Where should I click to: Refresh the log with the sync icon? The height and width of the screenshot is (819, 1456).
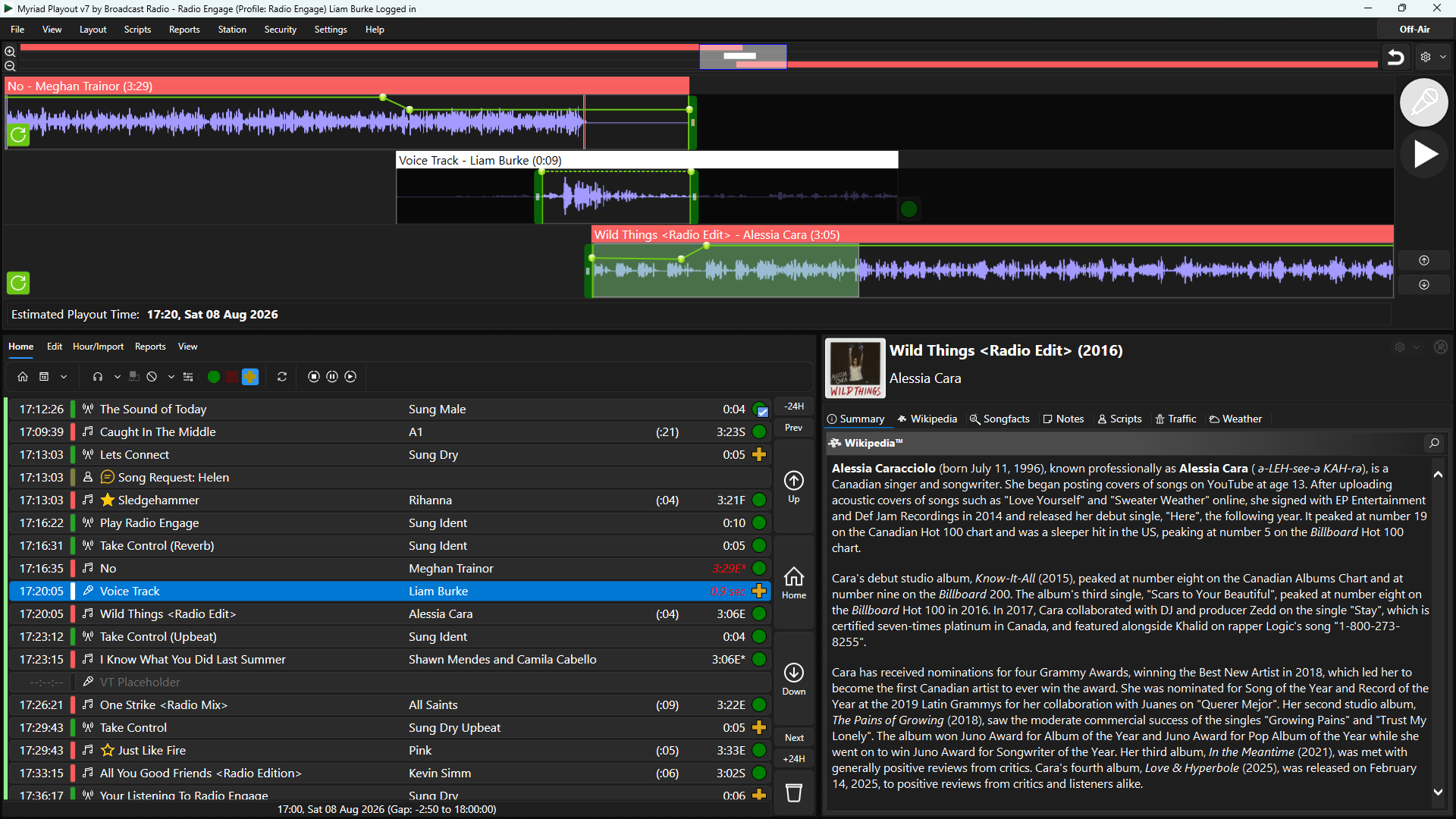[282, 377]
